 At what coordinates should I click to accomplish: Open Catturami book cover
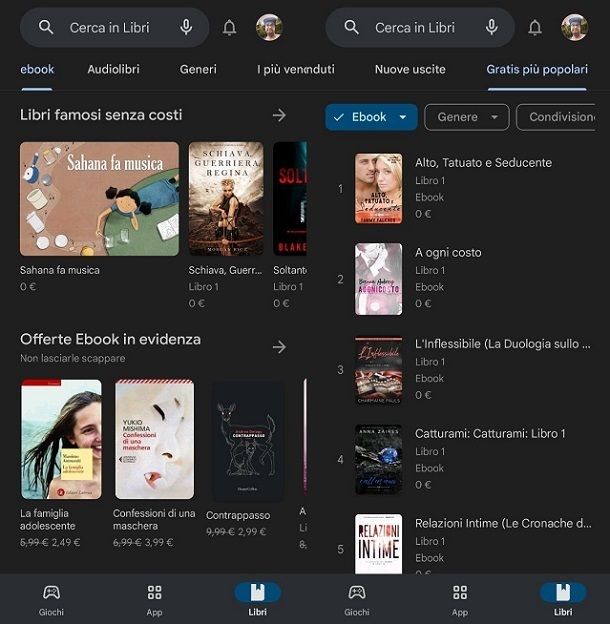378,460
